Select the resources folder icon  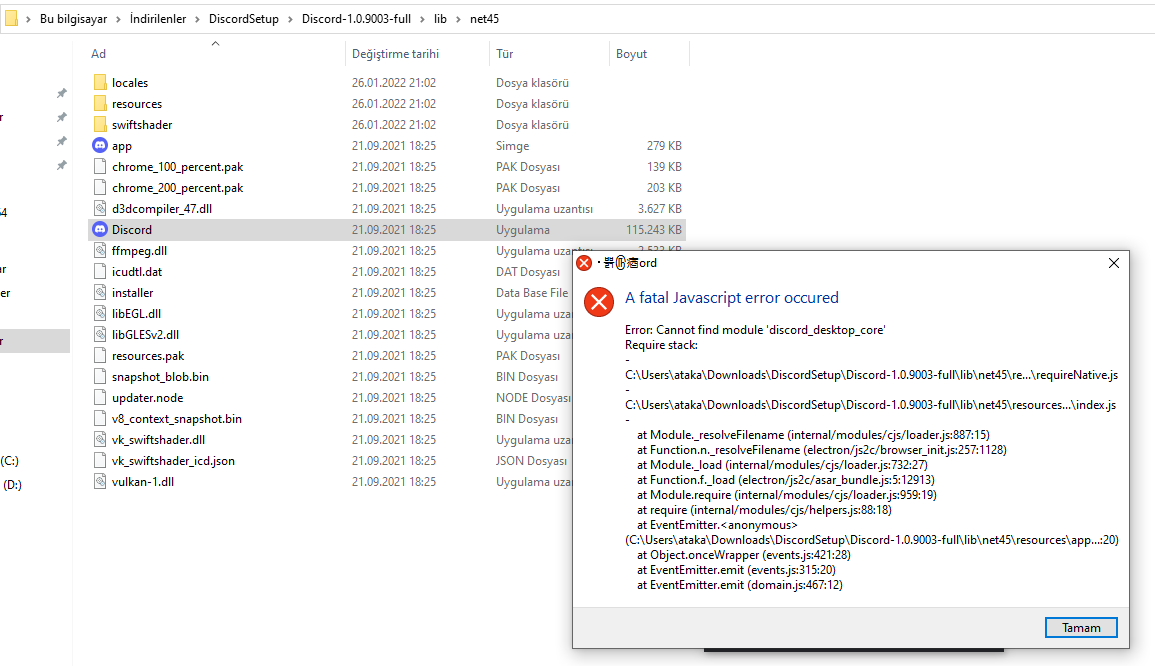(100, 104)
